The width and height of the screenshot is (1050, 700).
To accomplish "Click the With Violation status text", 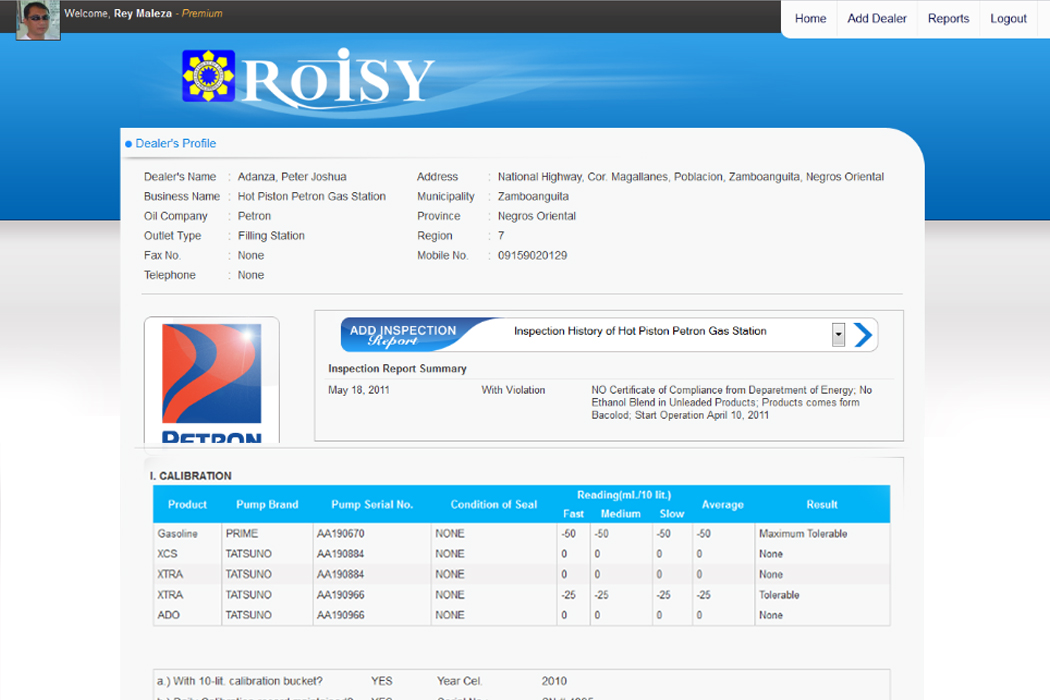I will tap(513, 390).
